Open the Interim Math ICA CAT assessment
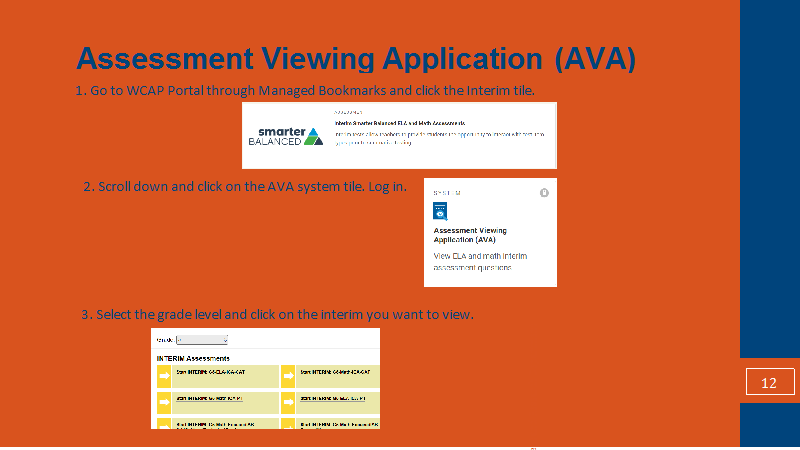The image size is (800, 450). tap(335, 372)
